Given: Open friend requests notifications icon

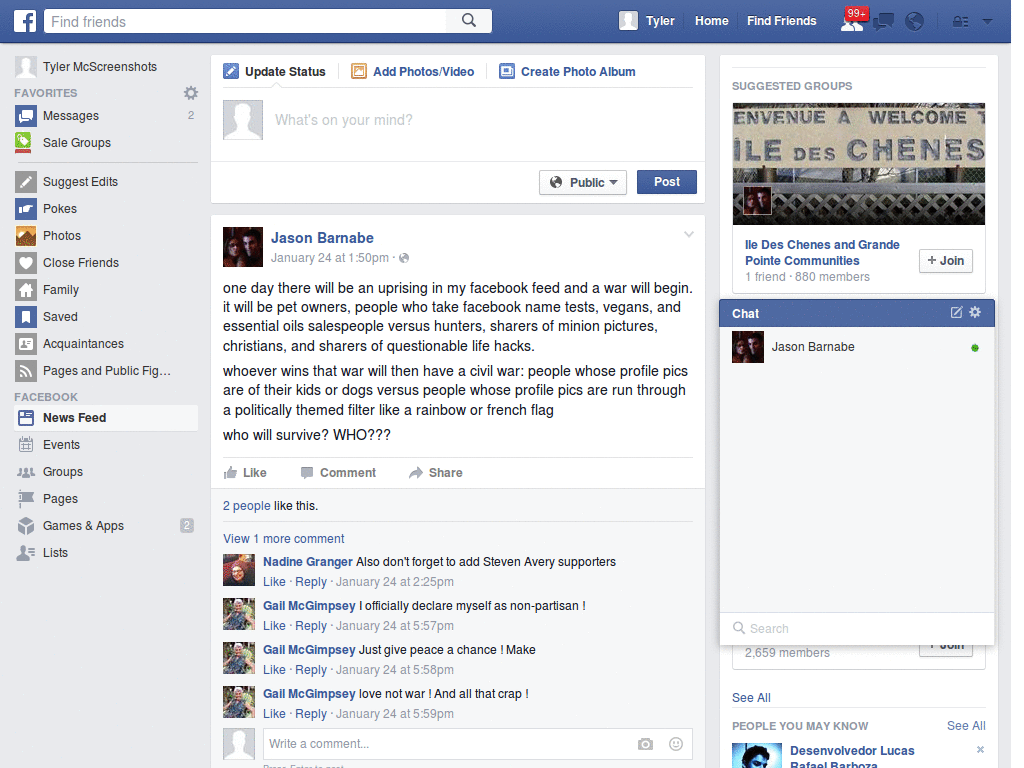Looking at the screenshot, I should point(852,22).
